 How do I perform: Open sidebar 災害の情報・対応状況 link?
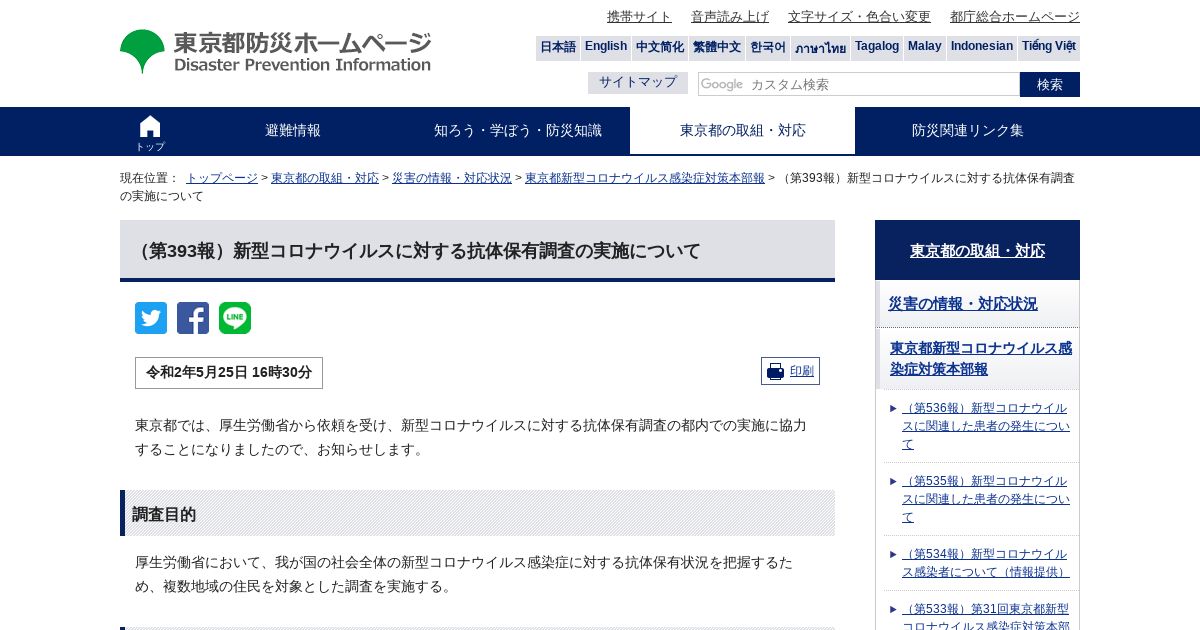(963, 304)
